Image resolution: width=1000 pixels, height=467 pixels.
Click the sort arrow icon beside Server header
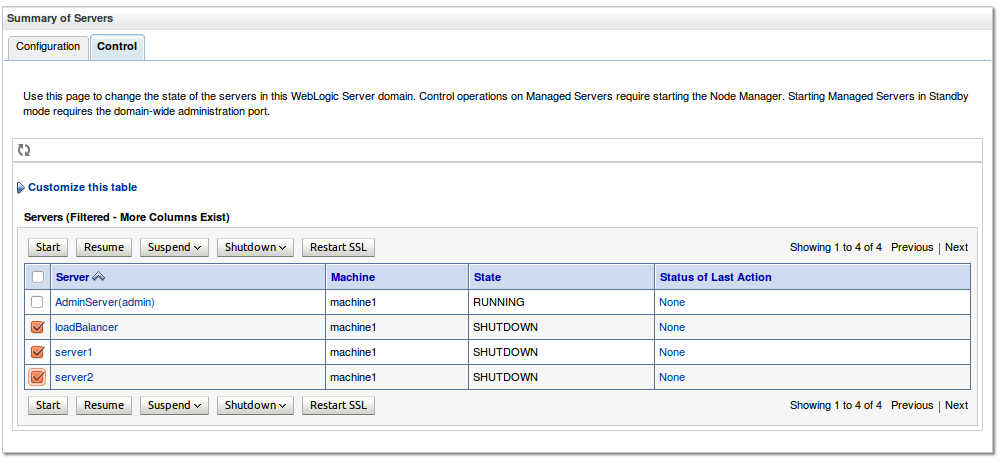click(99, 277)
